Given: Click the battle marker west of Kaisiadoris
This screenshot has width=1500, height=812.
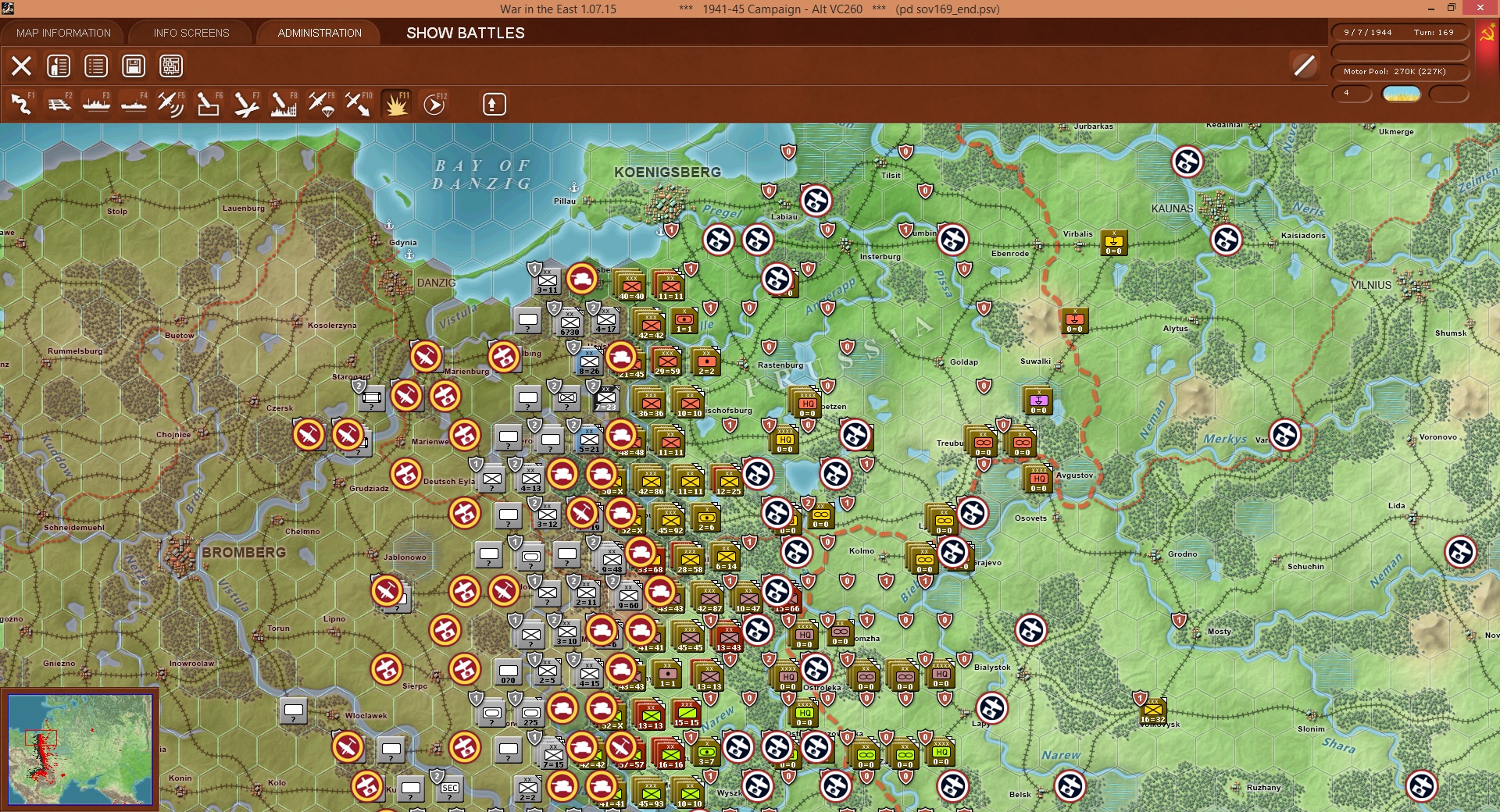Looking at the screenshot, I should pyautogui.click(x=1227, y=240).
